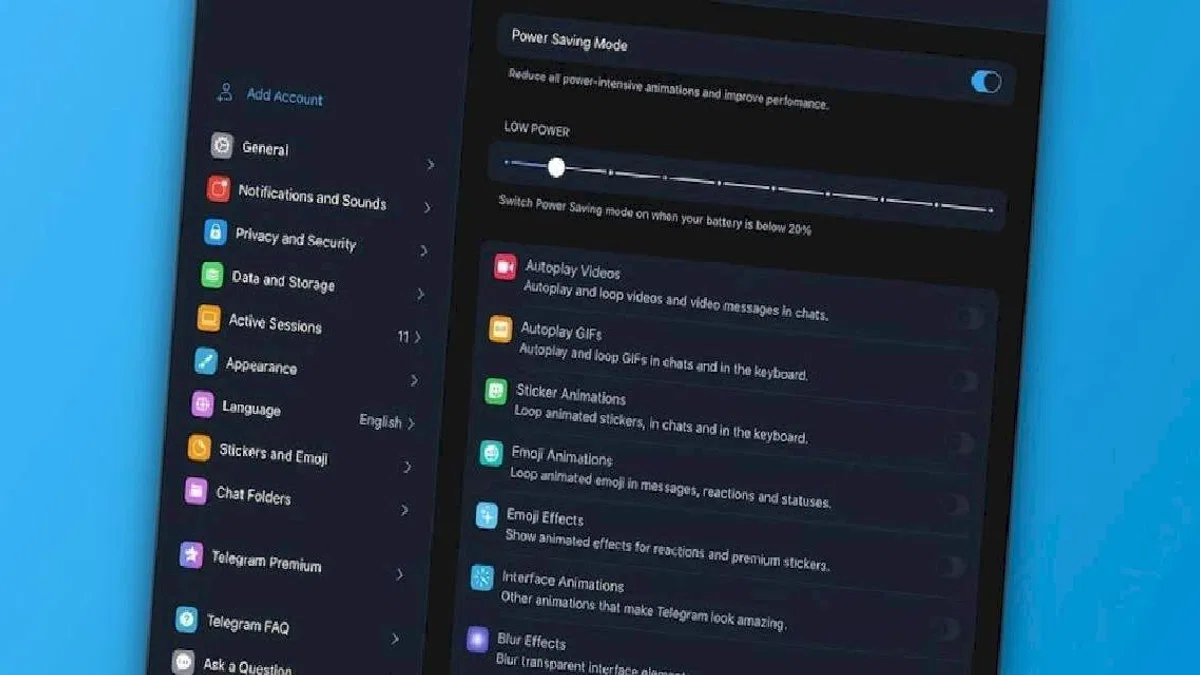The image size is (1200, 675).
Task: Click the red Autoplay Videos camera icon
Action: [x=505, y=267]
